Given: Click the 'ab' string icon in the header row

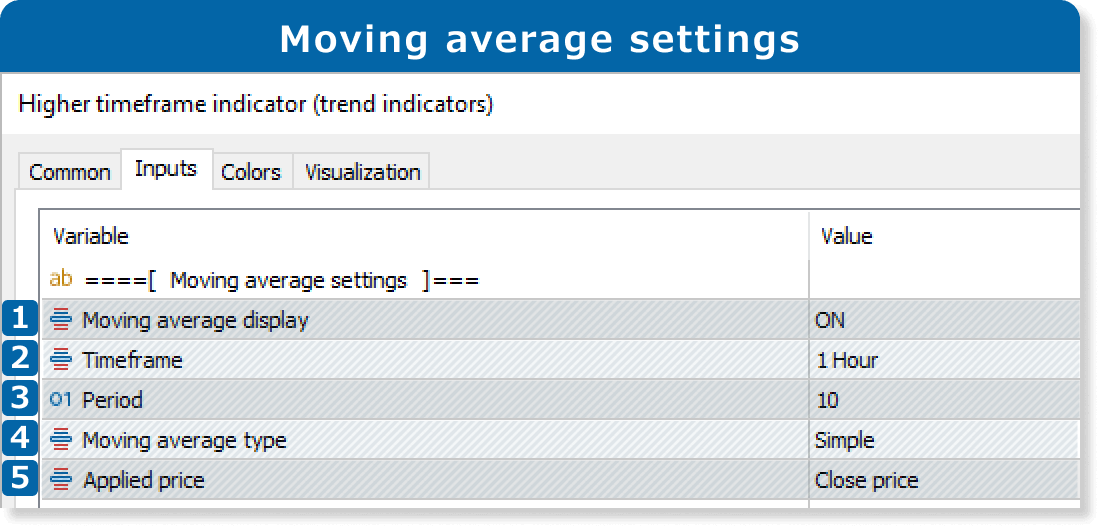Looking at the screenshot, I should (61, 280).
